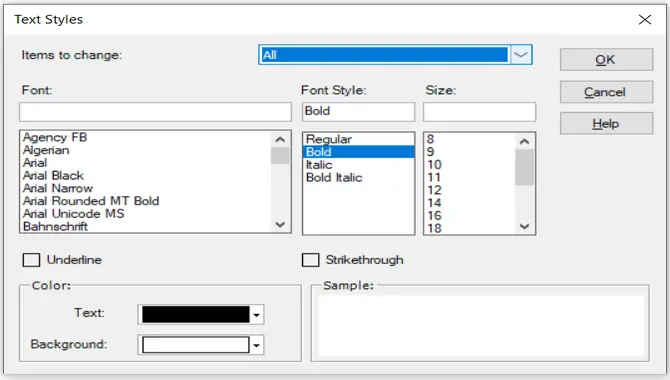This screenshot has width=670, height=380.
Task: Pick size 12 from the size list
Action: pyautogui.click(x=434, y=190)
